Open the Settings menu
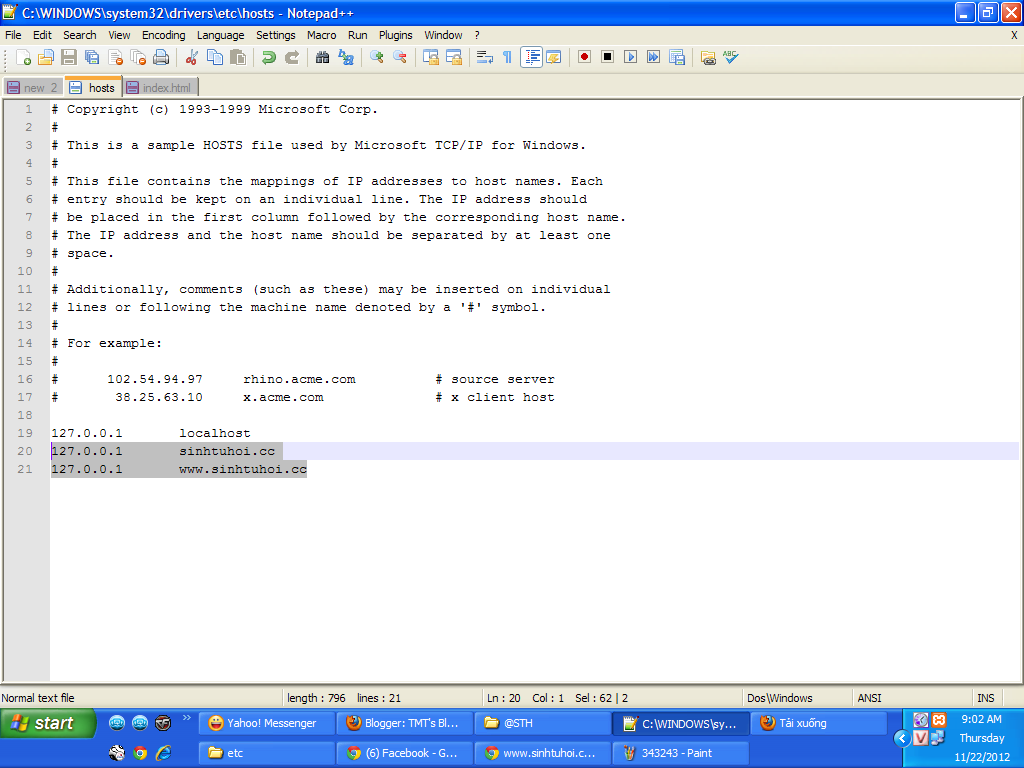This screenshot has width=1024, height=768. [276, 35]
